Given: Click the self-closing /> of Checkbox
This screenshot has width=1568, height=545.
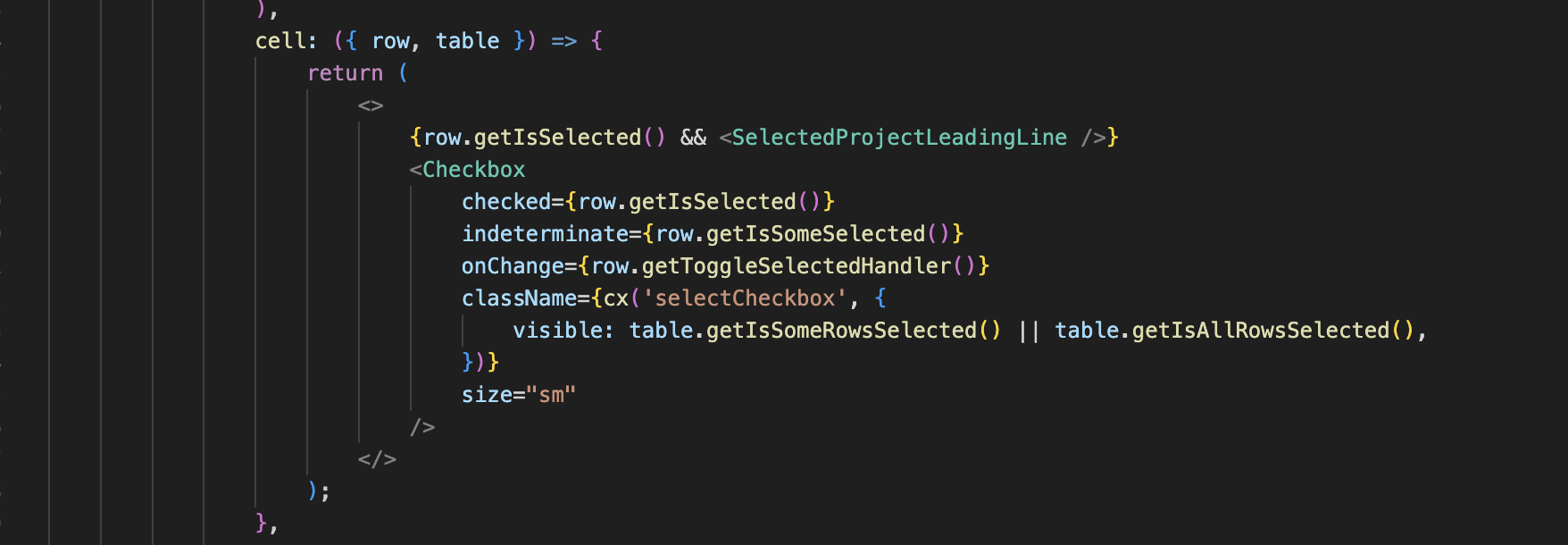Looking at the screenshot, I should [422, 427].
